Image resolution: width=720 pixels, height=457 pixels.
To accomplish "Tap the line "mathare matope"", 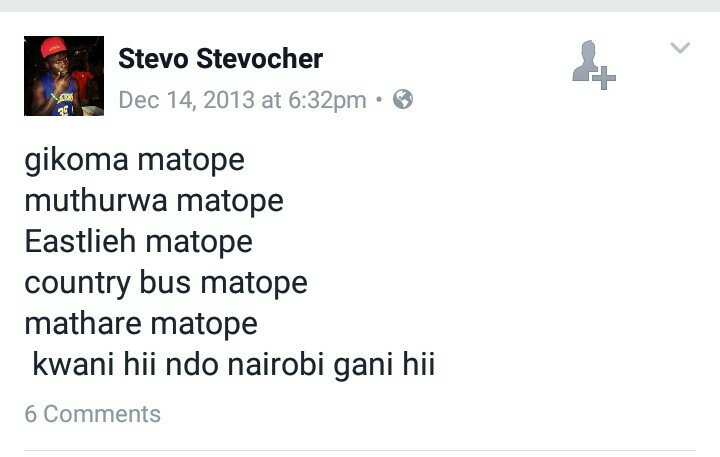I will [x=141, y=324].
